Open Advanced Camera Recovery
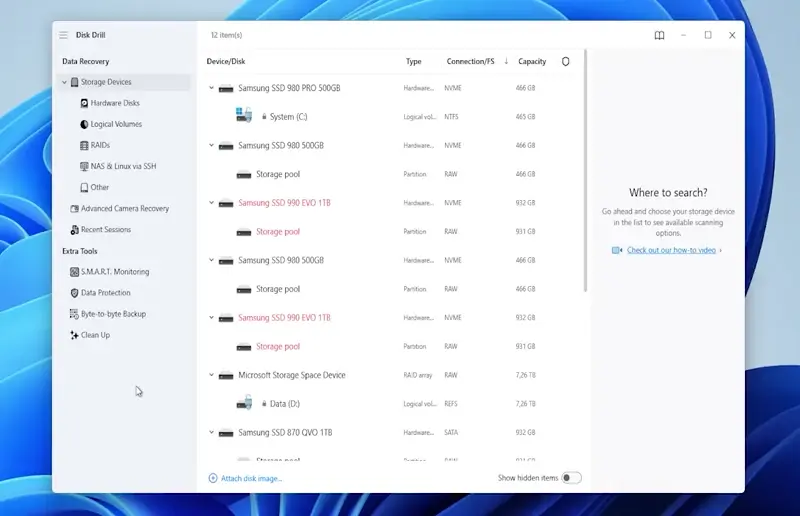The height and width of the screenshot is (516, 800). [125, 208]
